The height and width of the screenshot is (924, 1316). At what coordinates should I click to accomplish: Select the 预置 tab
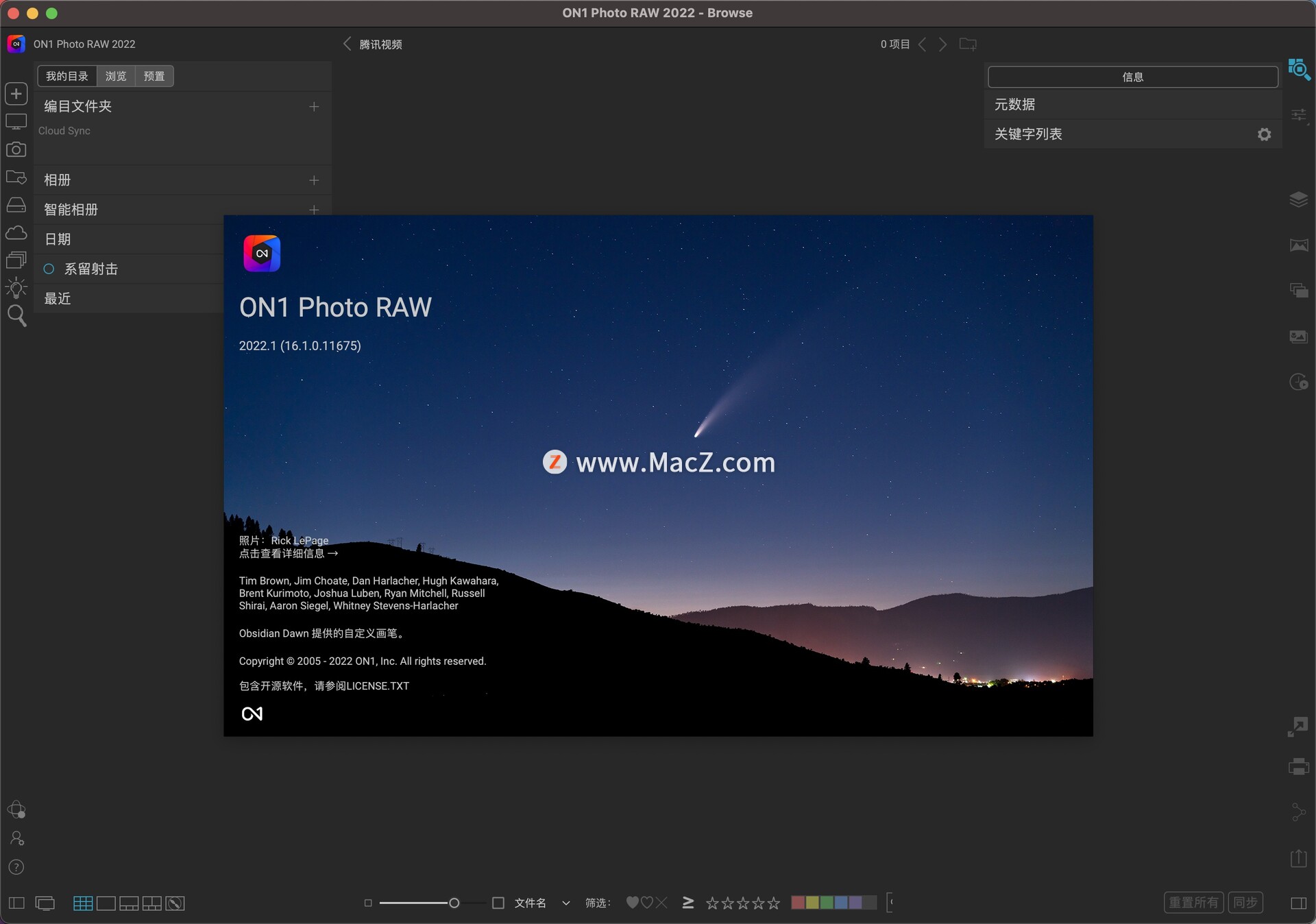pyautogui.click(x=154, y=76)
